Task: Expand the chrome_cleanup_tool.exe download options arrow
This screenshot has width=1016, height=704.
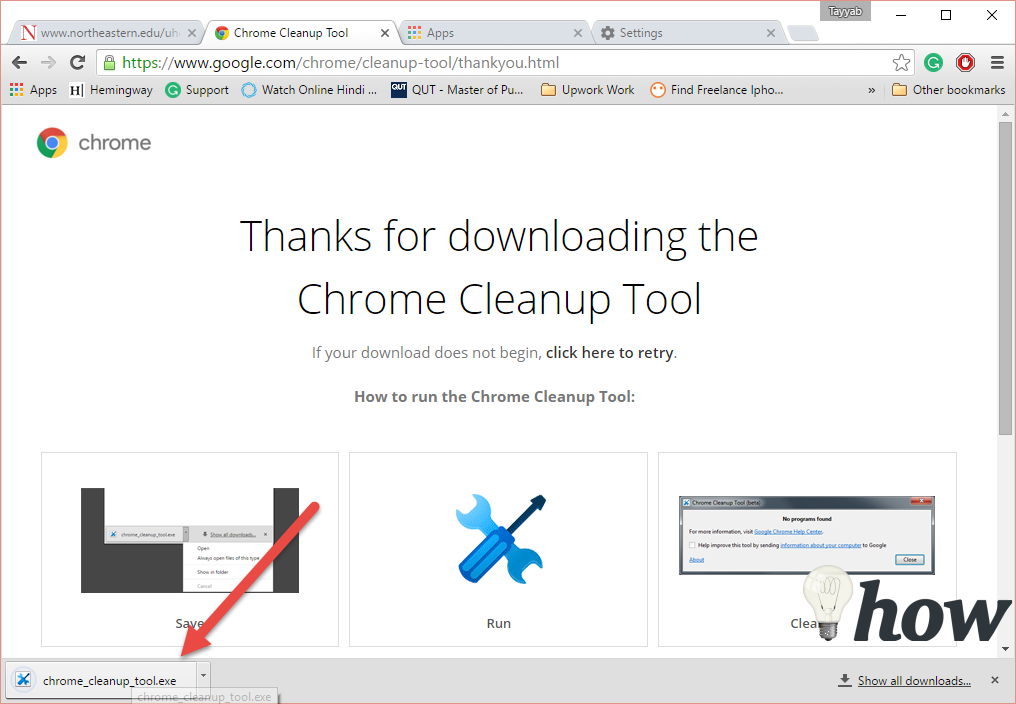Action: tap(203, 676)
